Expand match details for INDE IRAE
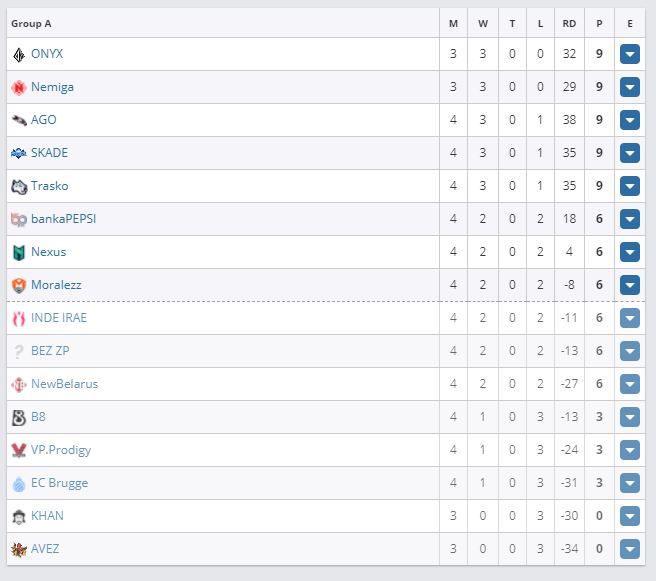 tap(629, 318)
